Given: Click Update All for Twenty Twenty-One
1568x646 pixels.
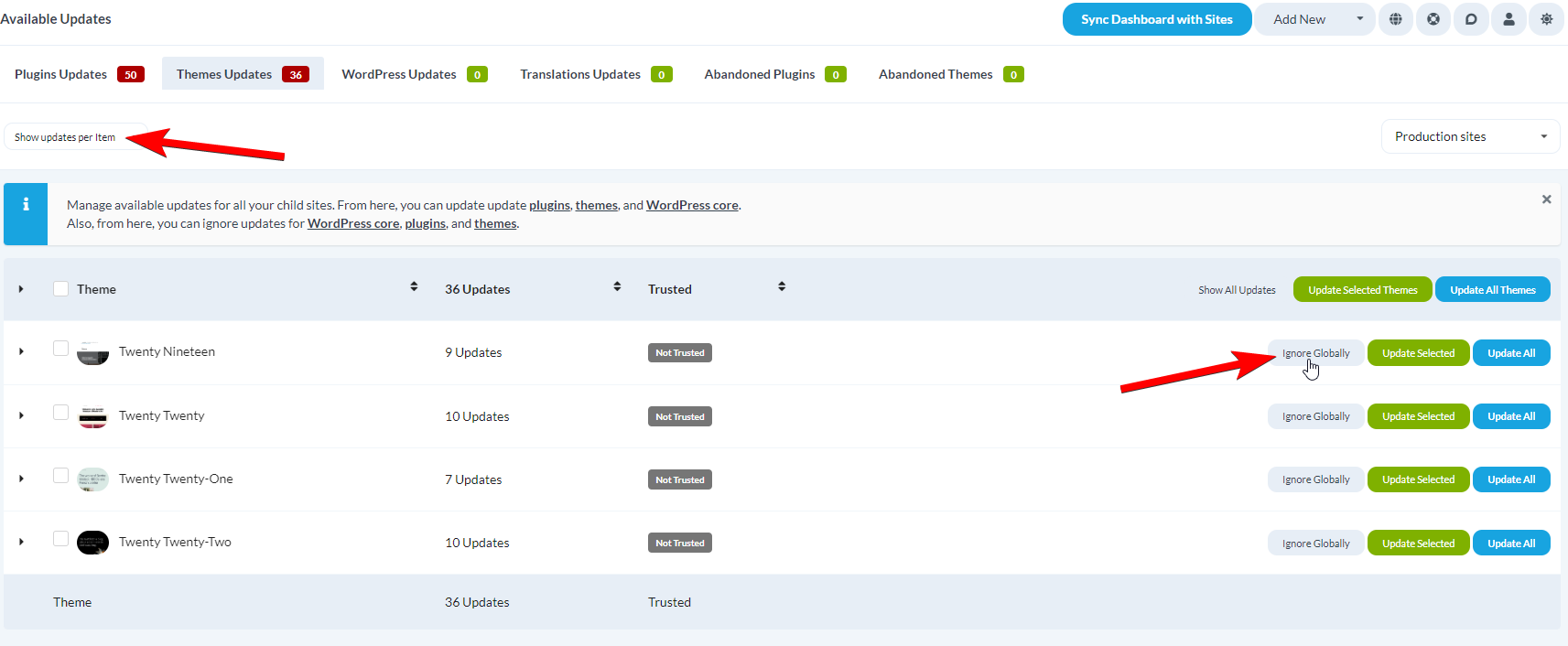Looking at the screenshot, I should 1511,479.
